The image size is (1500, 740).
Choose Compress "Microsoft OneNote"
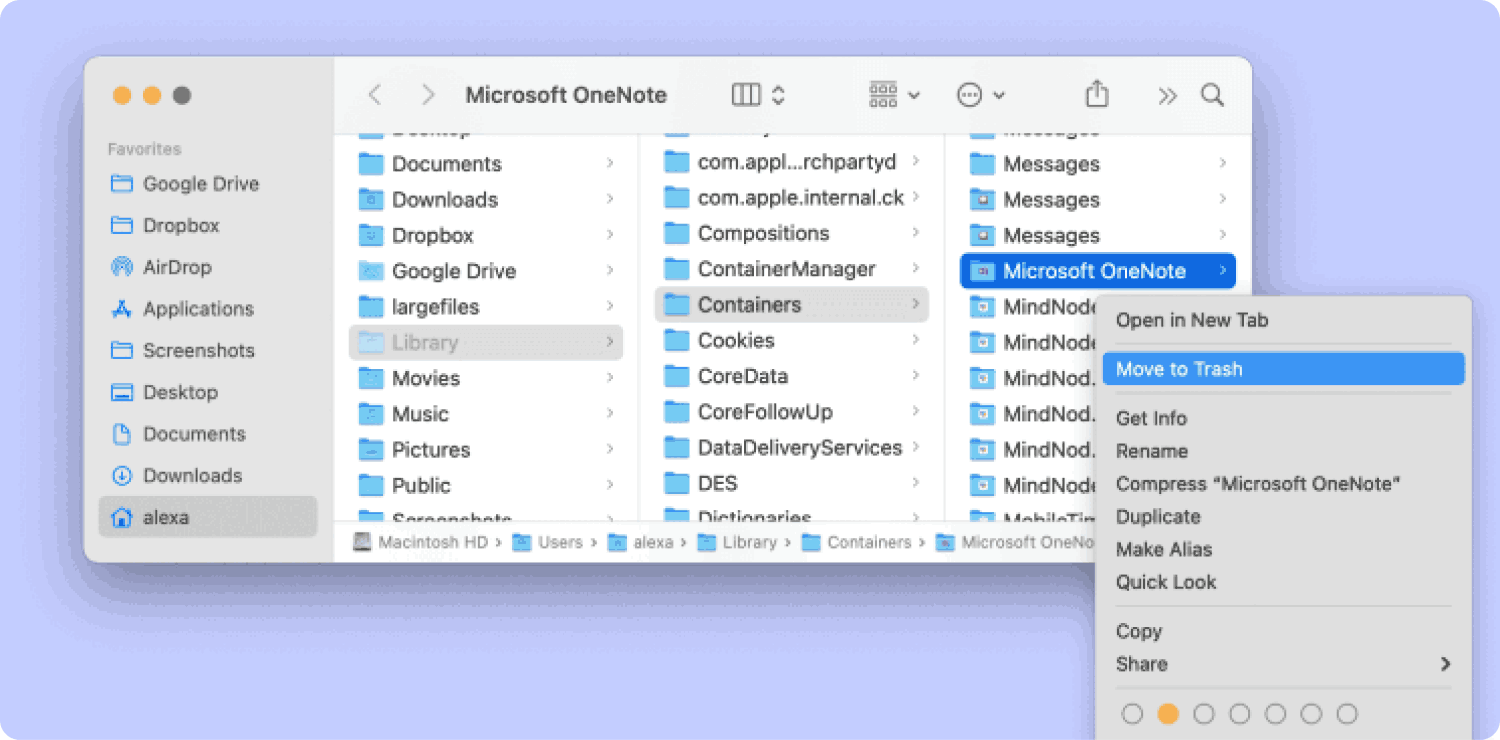(x=1283, y=484)
